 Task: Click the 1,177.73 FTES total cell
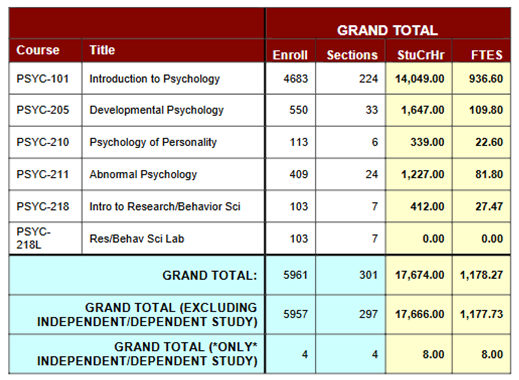pyautogui.click(x=481, y=314)
